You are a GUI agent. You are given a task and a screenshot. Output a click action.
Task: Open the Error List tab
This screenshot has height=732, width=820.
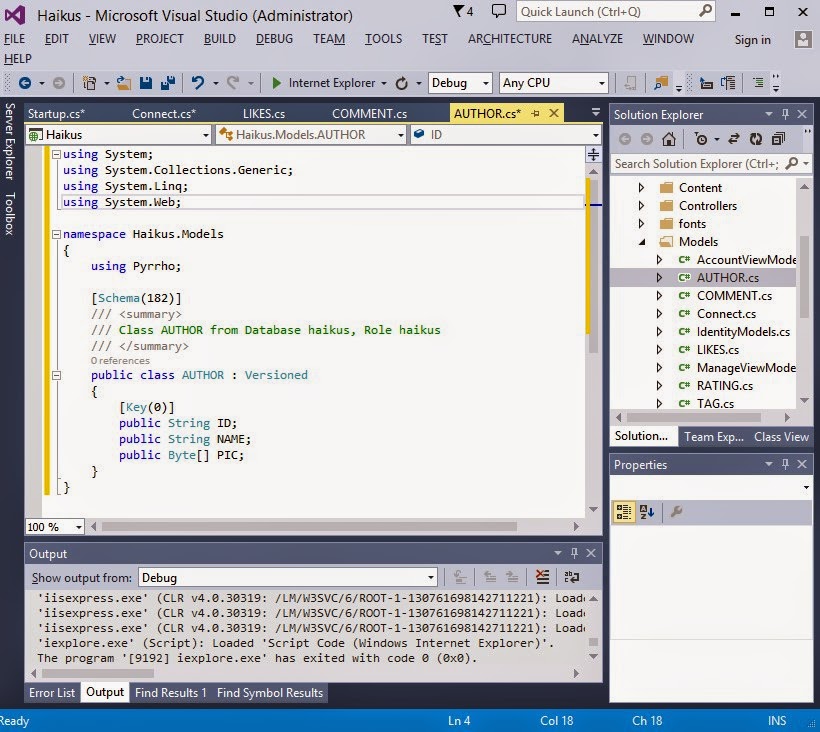[52, 692]
